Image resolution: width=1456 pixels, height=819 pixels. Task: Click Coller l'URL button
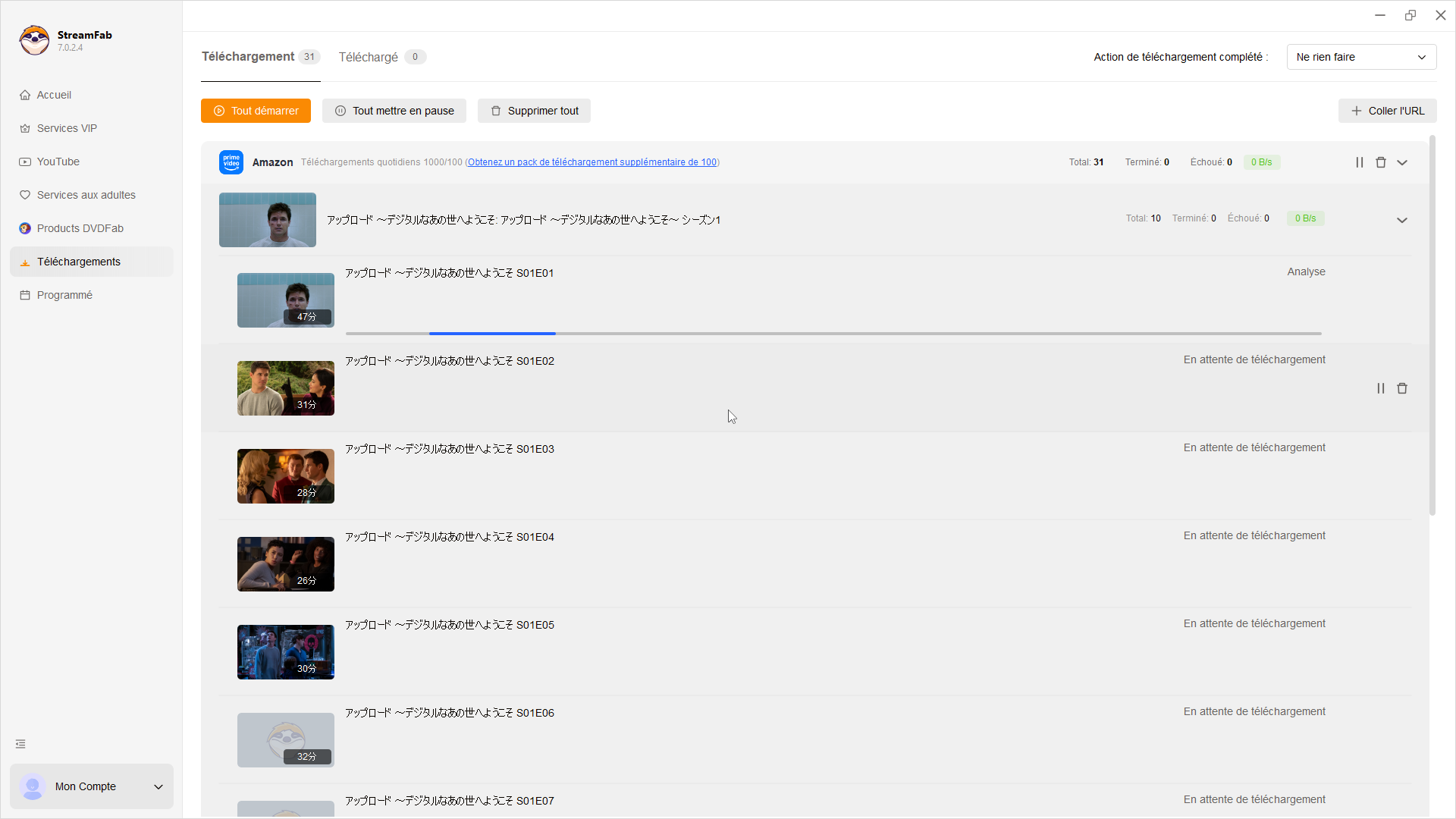click(x=1387, y=111)
